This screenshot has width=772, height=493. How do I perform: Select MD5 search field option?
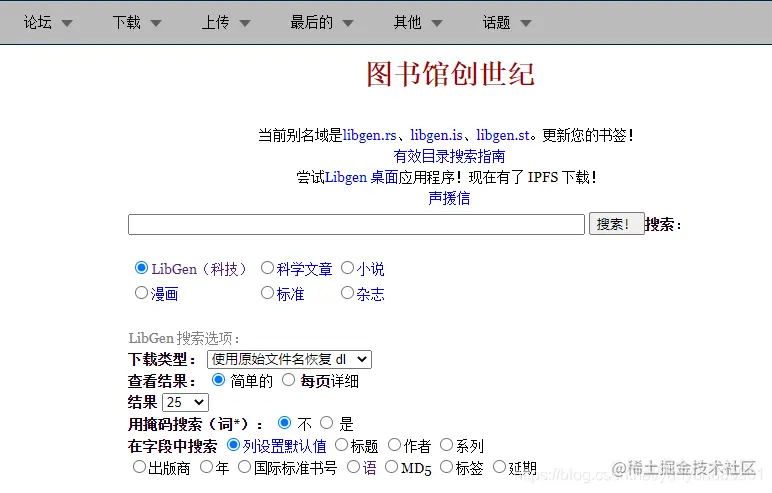(391, 466)
